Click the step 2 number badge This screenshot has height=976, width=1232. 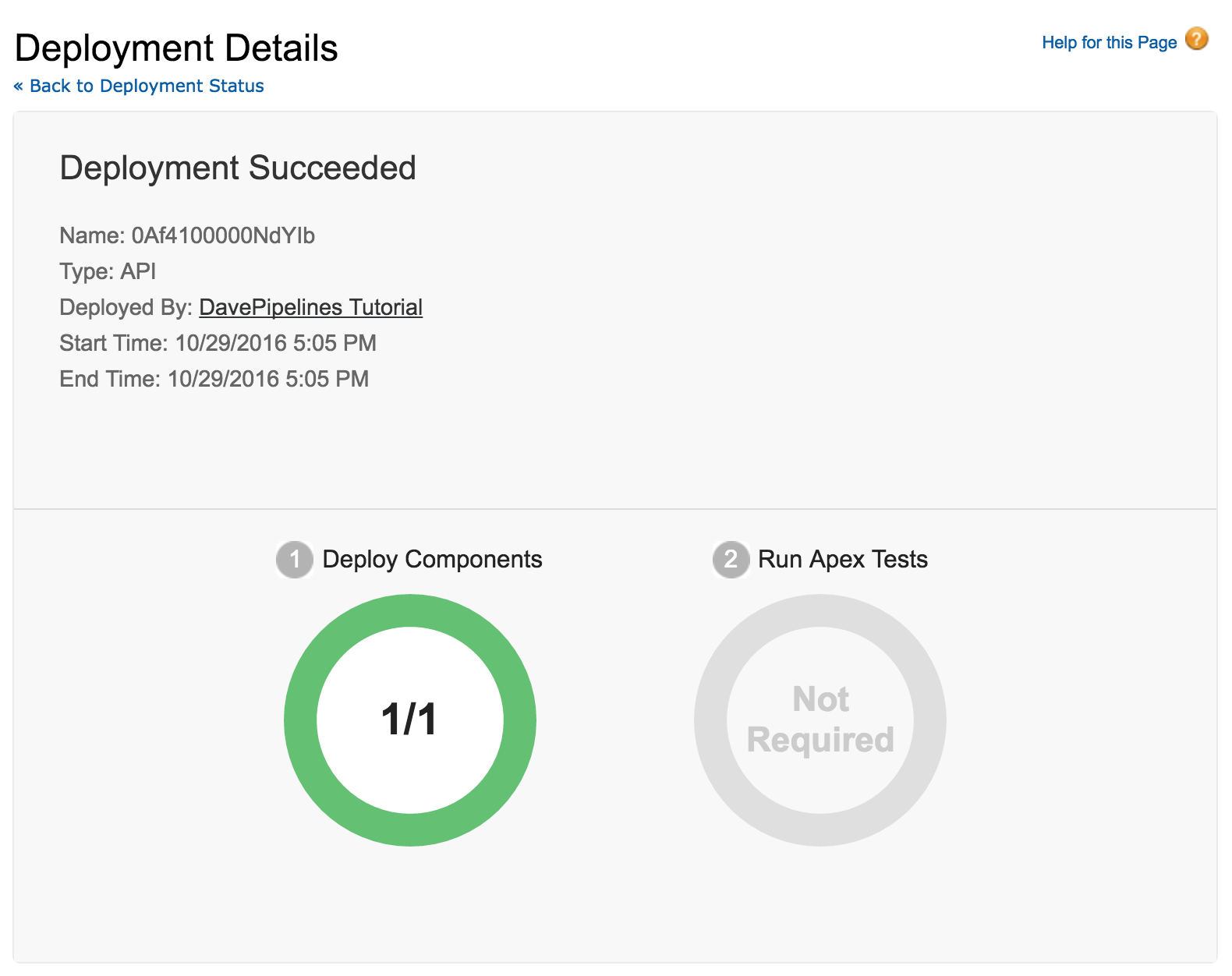click(x=731, y=560)
